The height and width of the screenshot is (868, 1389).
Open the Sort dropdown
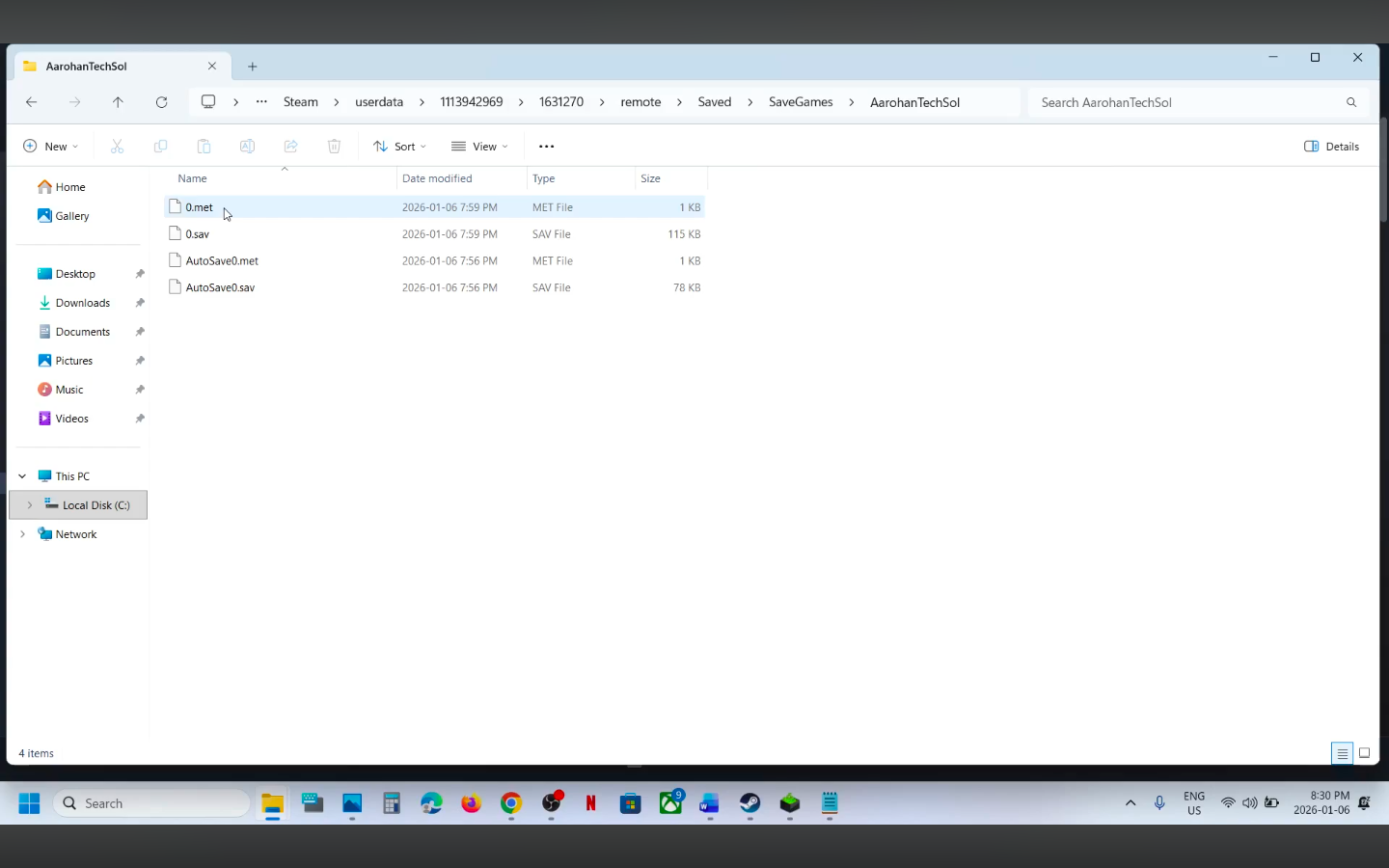[x=398, y=146]
